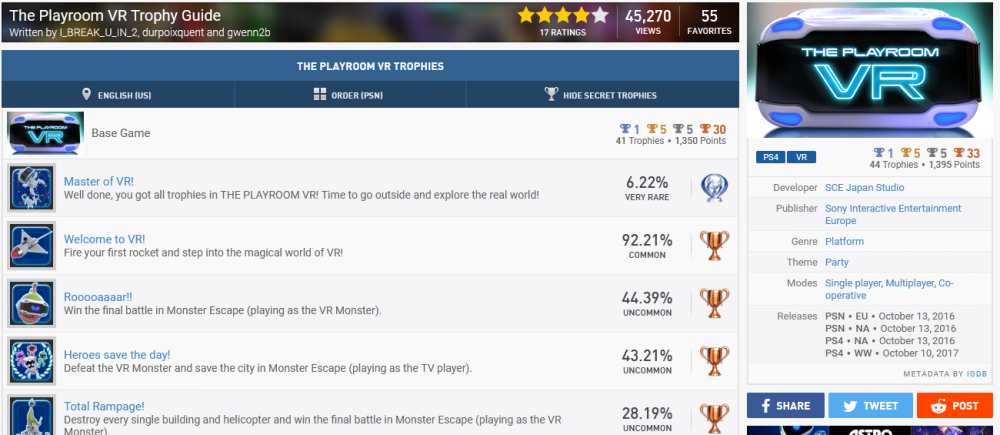
Task: Post the guide to Reddit
Action: [x=955, y=406]
